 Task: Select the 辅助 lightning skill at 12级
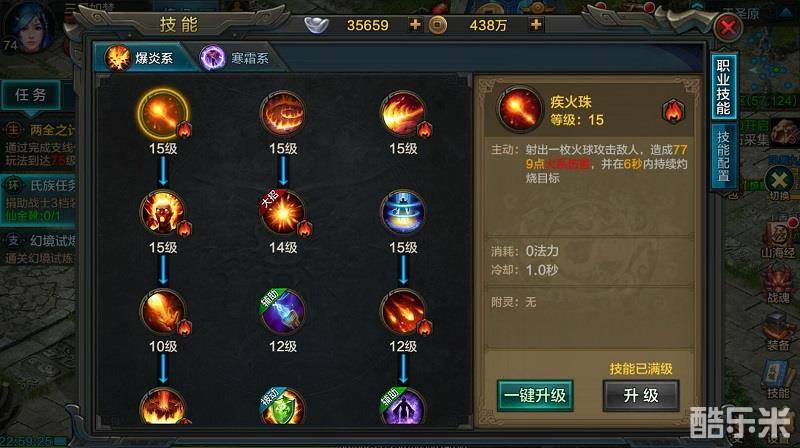[x=283, y=311]
